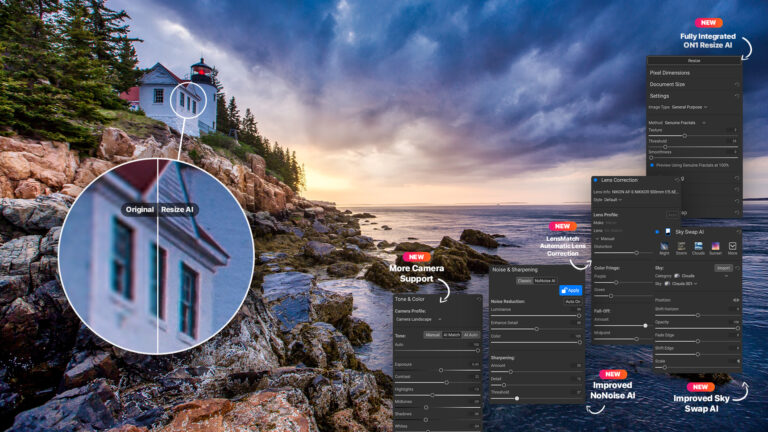Adjust the Color noise reduction slider
The width and height of the screenshot is (768, 432).
[579, 342]
